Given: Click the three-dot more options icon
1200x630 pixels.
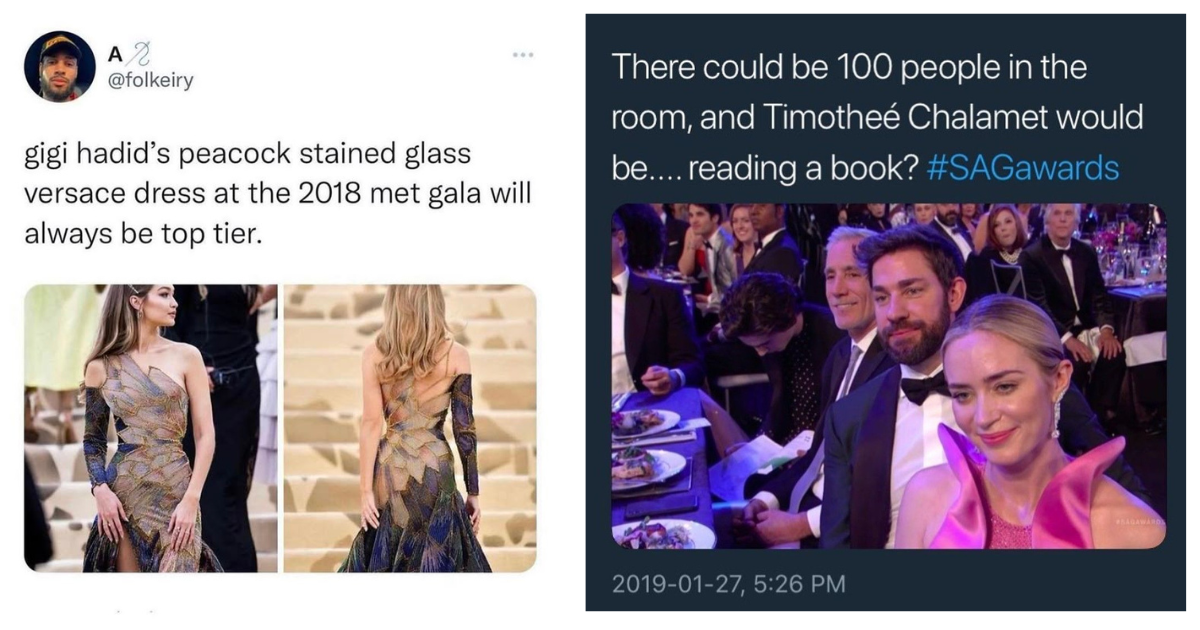Looking at the screenshot, I should point(522,56).
